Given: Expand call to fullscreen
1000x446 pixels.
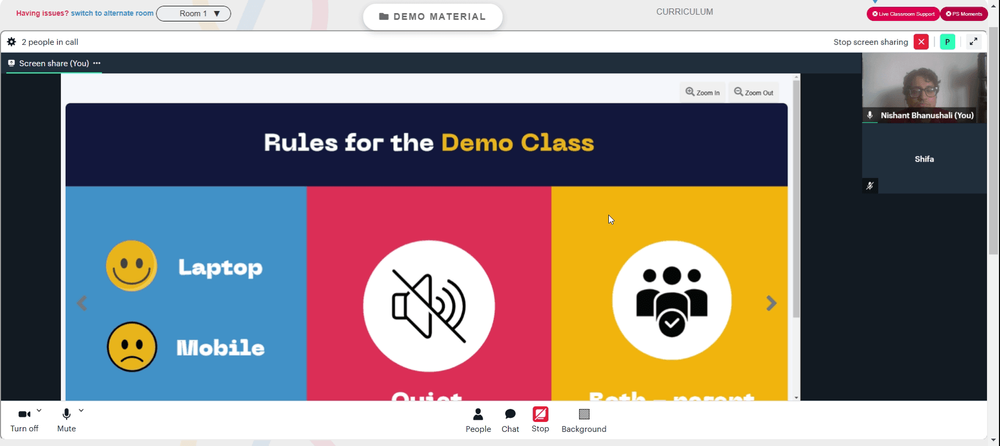Looking at the screenshot, I should point(973,42).
